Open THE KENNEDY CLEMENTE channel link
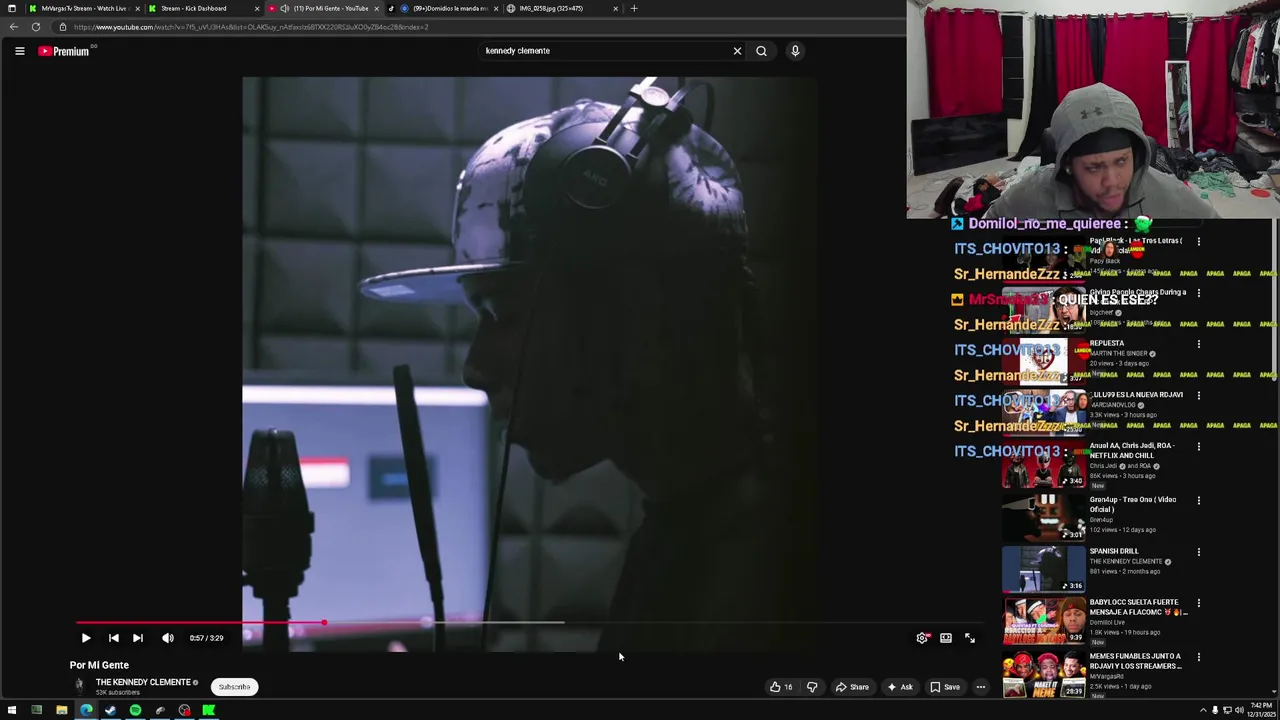The height and width of the screenshot is (720, 1280). point(143,682)
